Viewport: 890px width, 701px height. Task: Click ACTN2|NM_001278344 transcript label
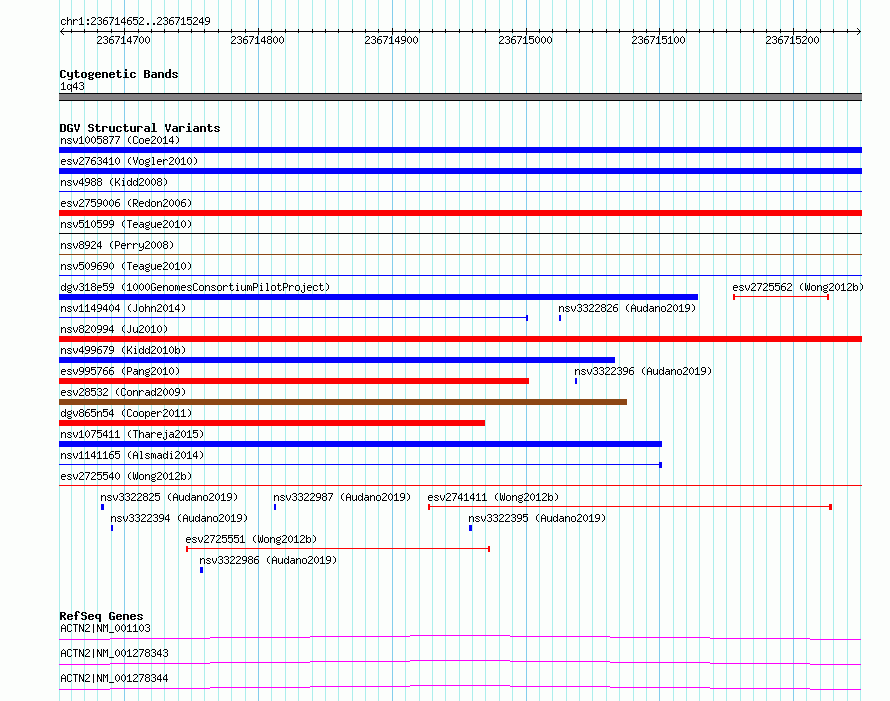114,678
